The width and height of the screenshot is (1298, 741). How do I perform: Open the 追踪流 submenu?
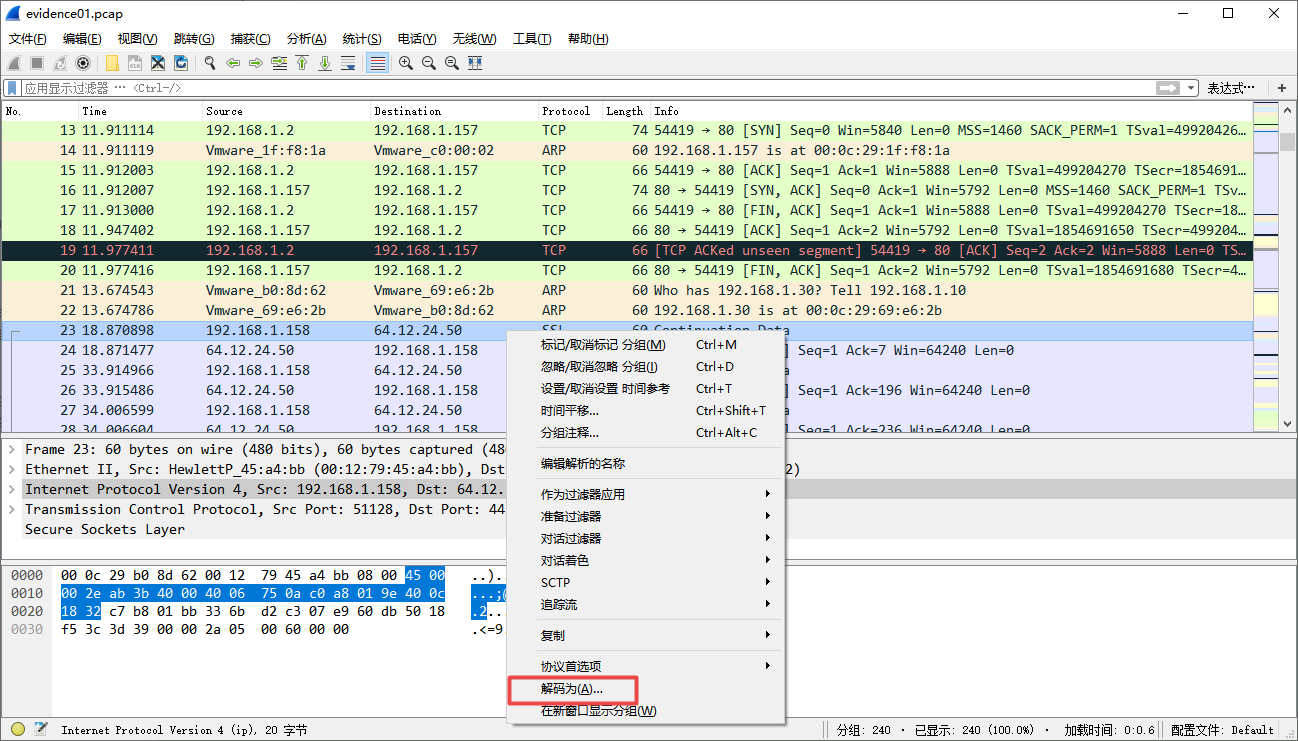click(560, 602)
